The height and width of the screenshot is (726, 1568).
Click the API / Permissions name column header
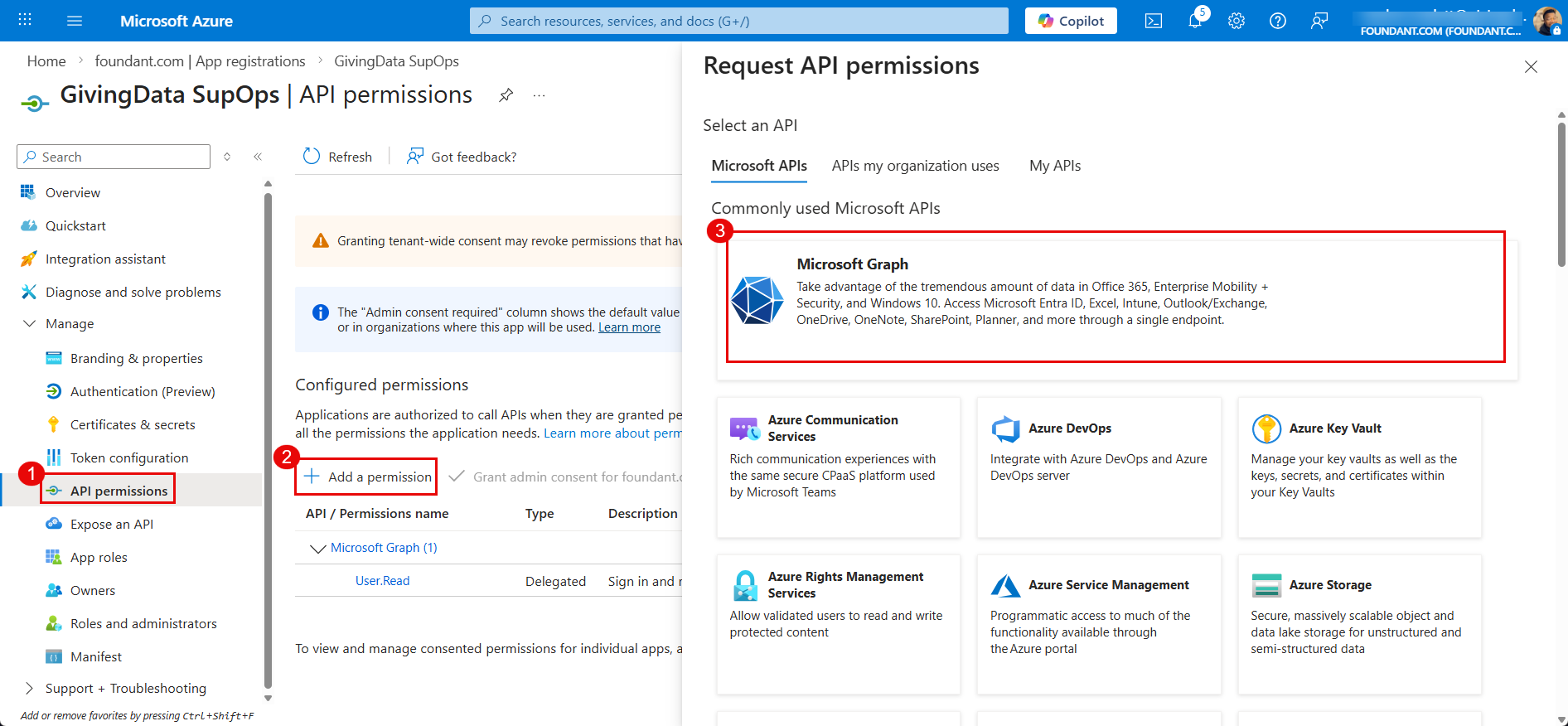377,514
